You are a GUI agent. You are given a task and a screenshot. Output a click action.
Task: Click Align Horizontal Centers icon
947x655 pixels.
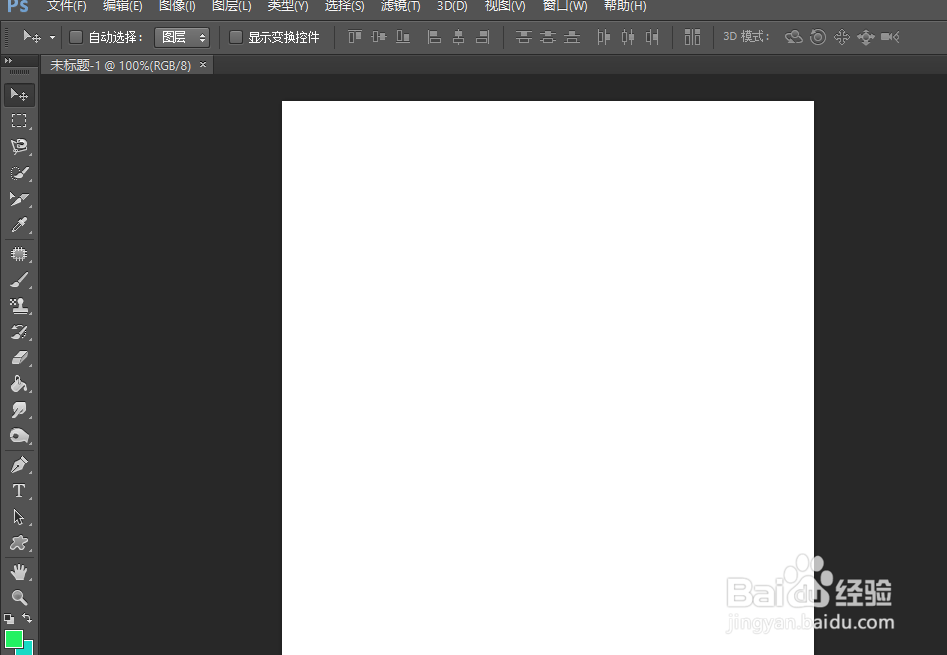point(458,37)
